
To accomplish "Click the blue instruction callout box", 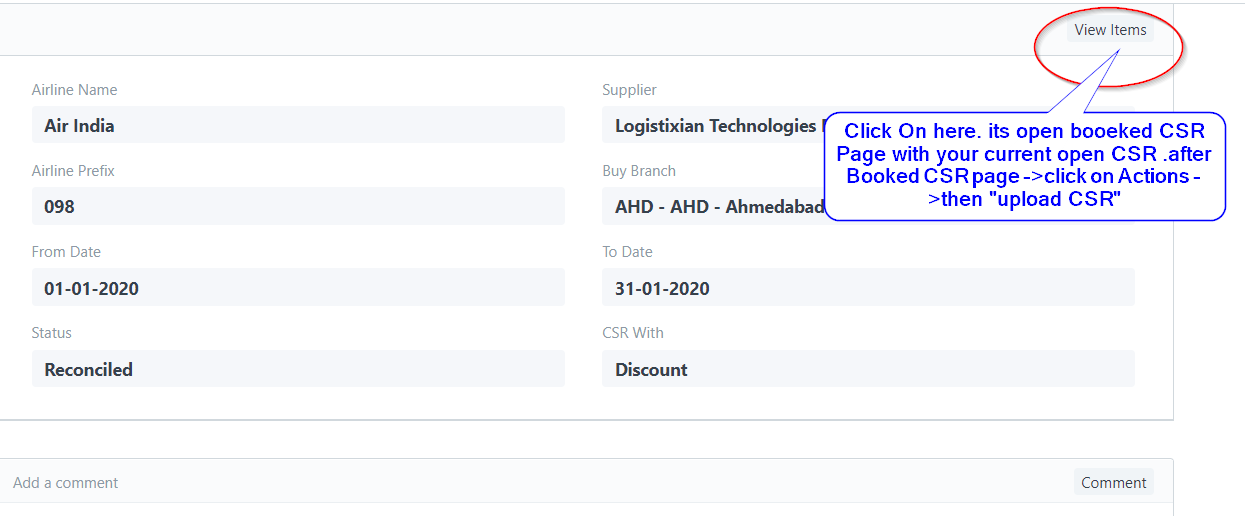I will [x=1025, y=166].
